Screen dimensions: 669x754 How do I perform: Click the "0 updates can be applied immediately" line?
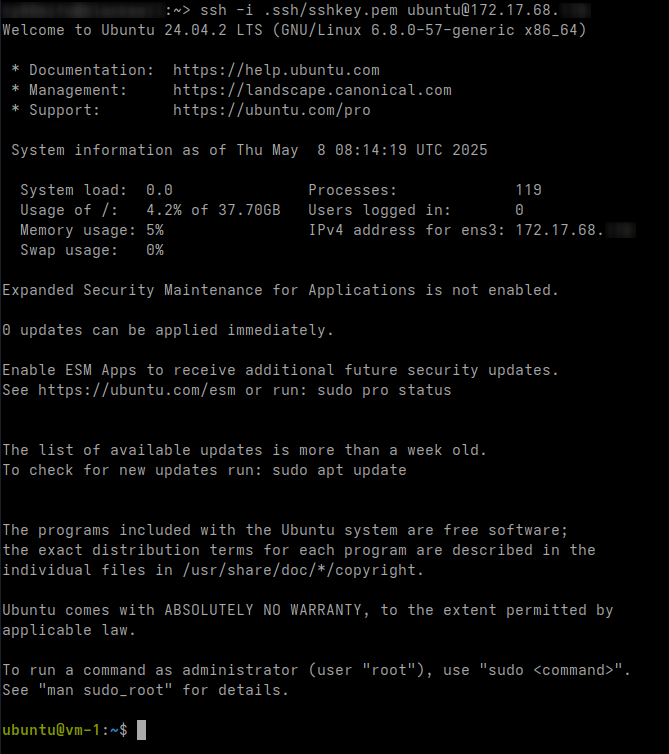[168, 330]
